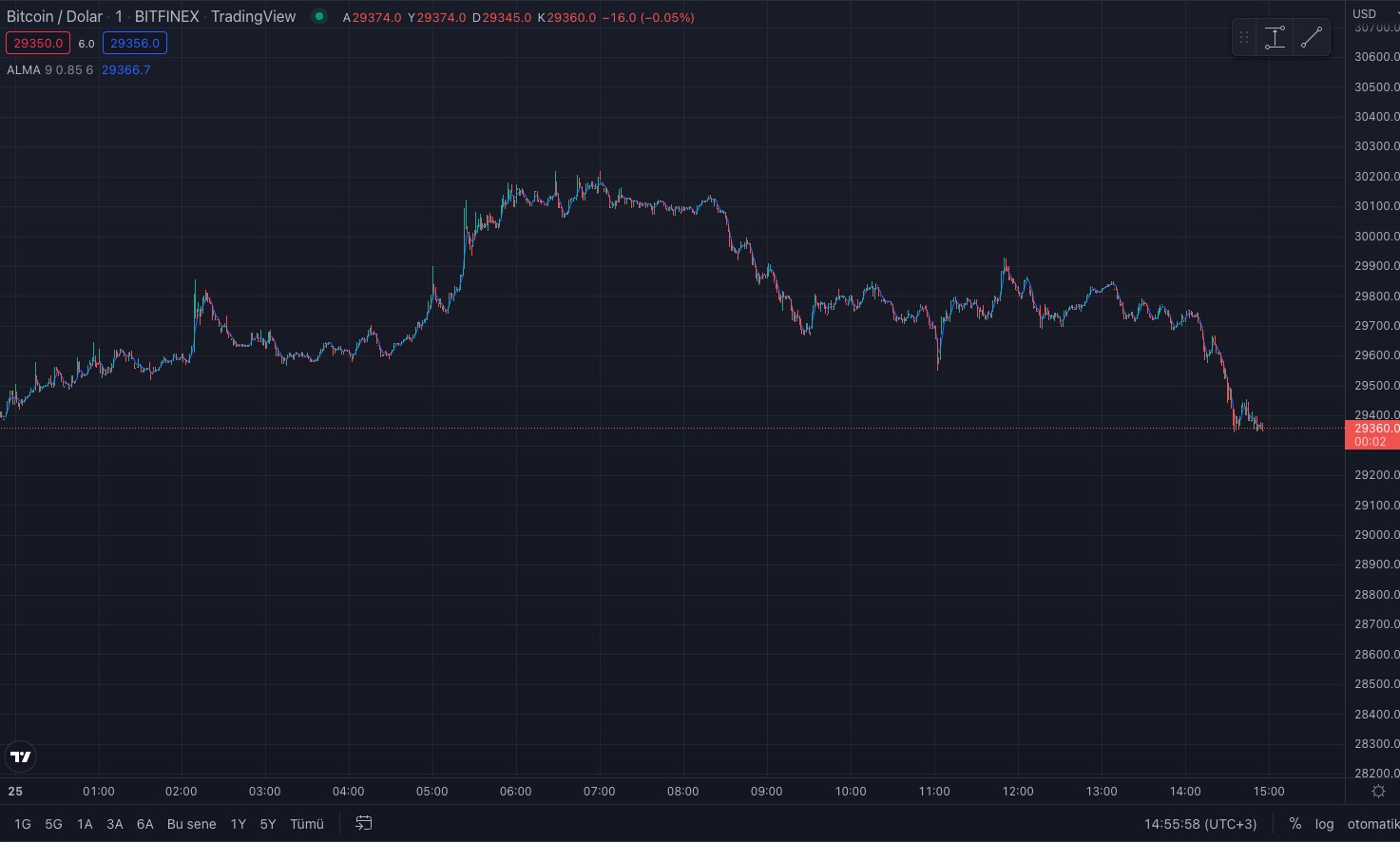The width and height of the screenshot is (1400, 842).
Task: Toggle the log scale option
Action: (1324, 824)
